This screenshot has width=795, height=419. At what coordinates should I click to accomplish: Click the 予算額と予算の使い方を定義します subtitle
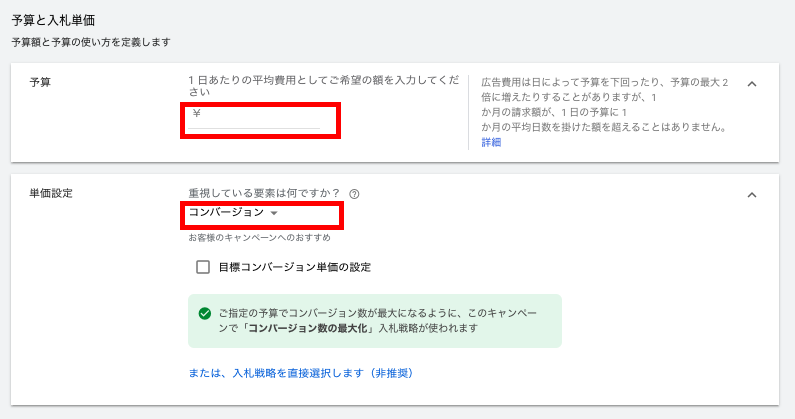(91, 42)
